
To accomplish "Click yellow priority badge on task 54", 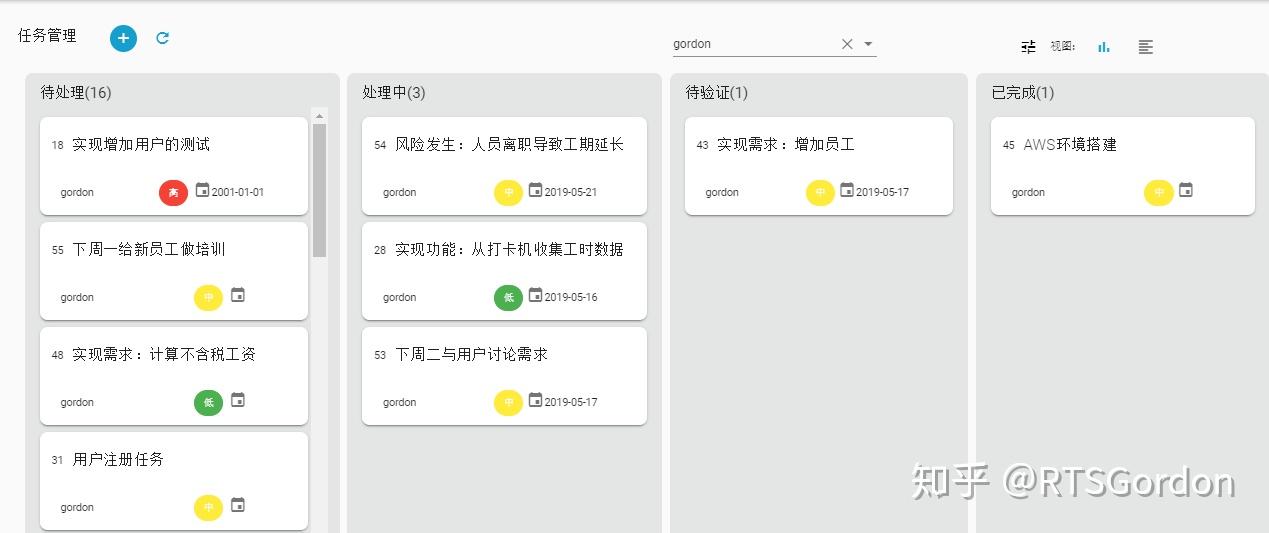I will tap(508, 192).
